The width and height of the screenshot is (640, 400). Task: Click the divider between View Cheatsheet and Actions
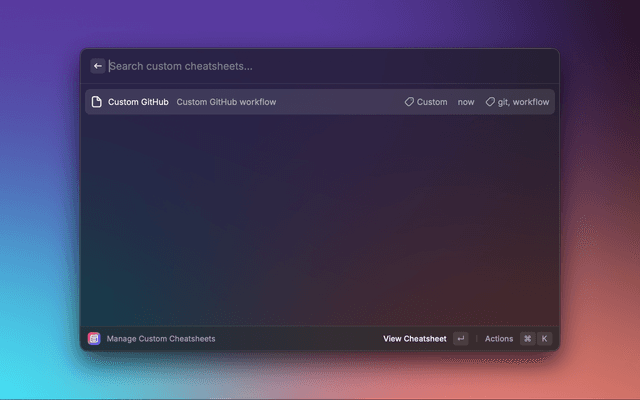pyautogui.click(x=476, y=339)
